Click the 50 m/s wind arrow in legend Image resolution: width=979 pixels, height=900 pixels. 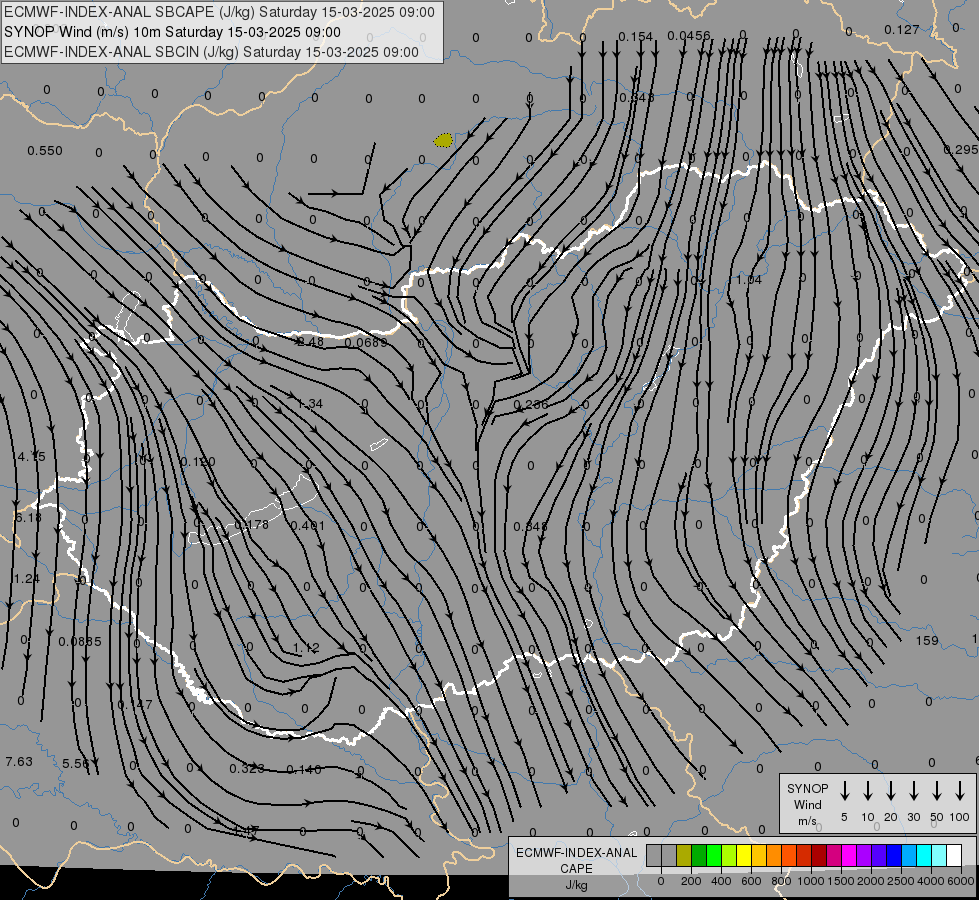[x=937, y=791]
